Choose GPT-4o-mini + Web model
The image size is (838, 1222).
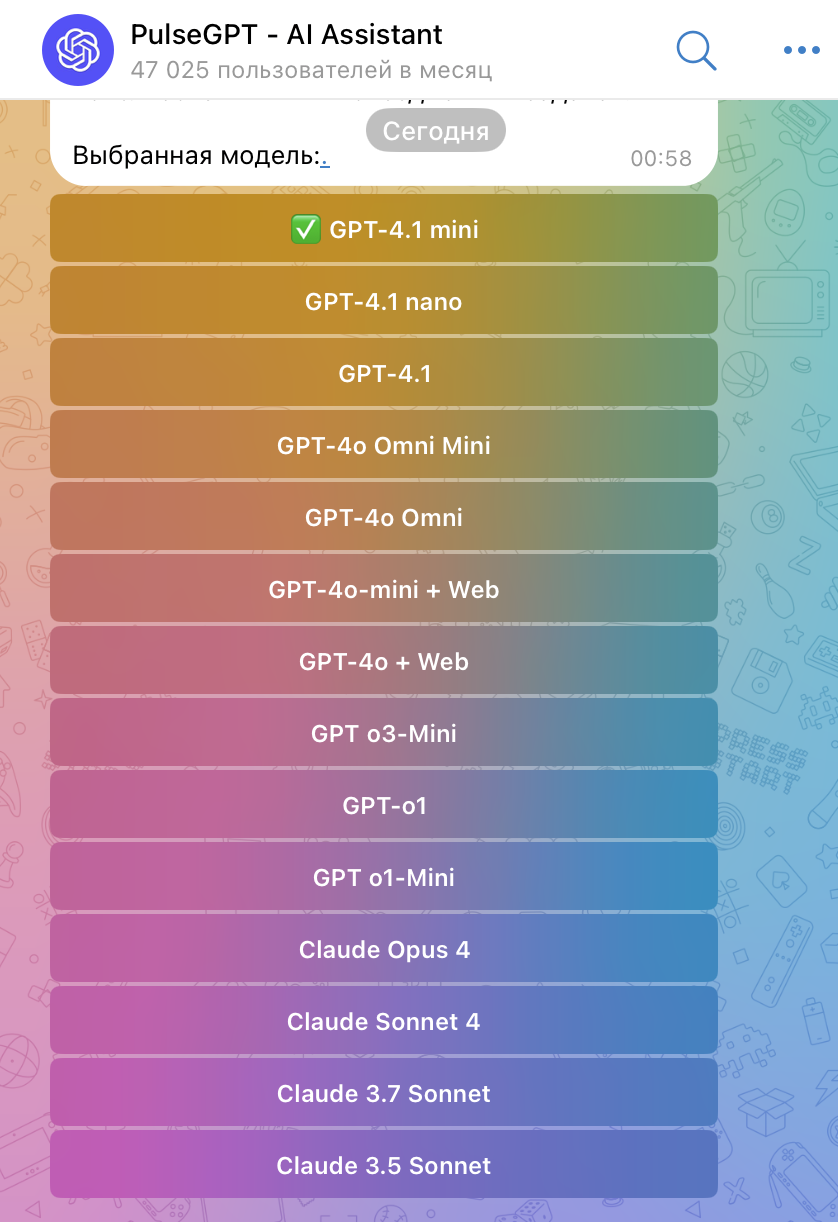click(384, 589)
